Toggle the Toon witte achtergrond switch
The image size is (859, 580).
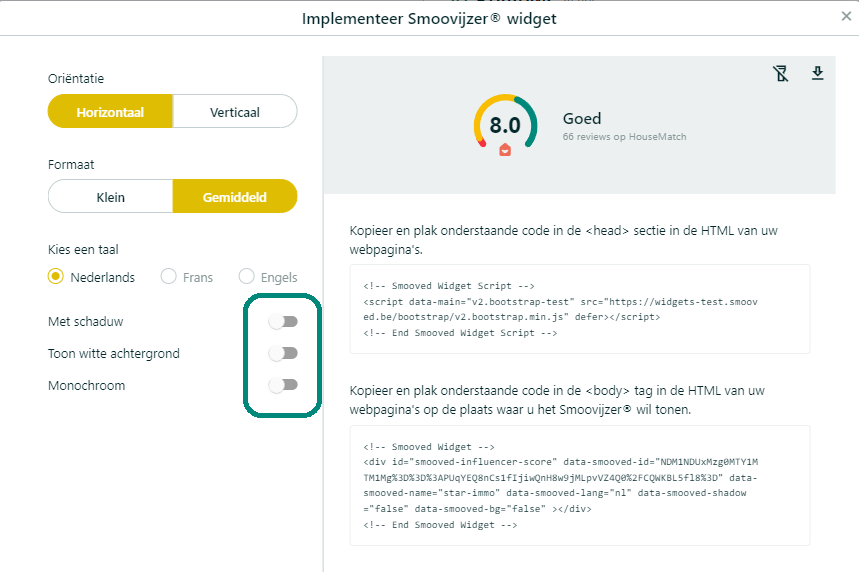point(283,353)
